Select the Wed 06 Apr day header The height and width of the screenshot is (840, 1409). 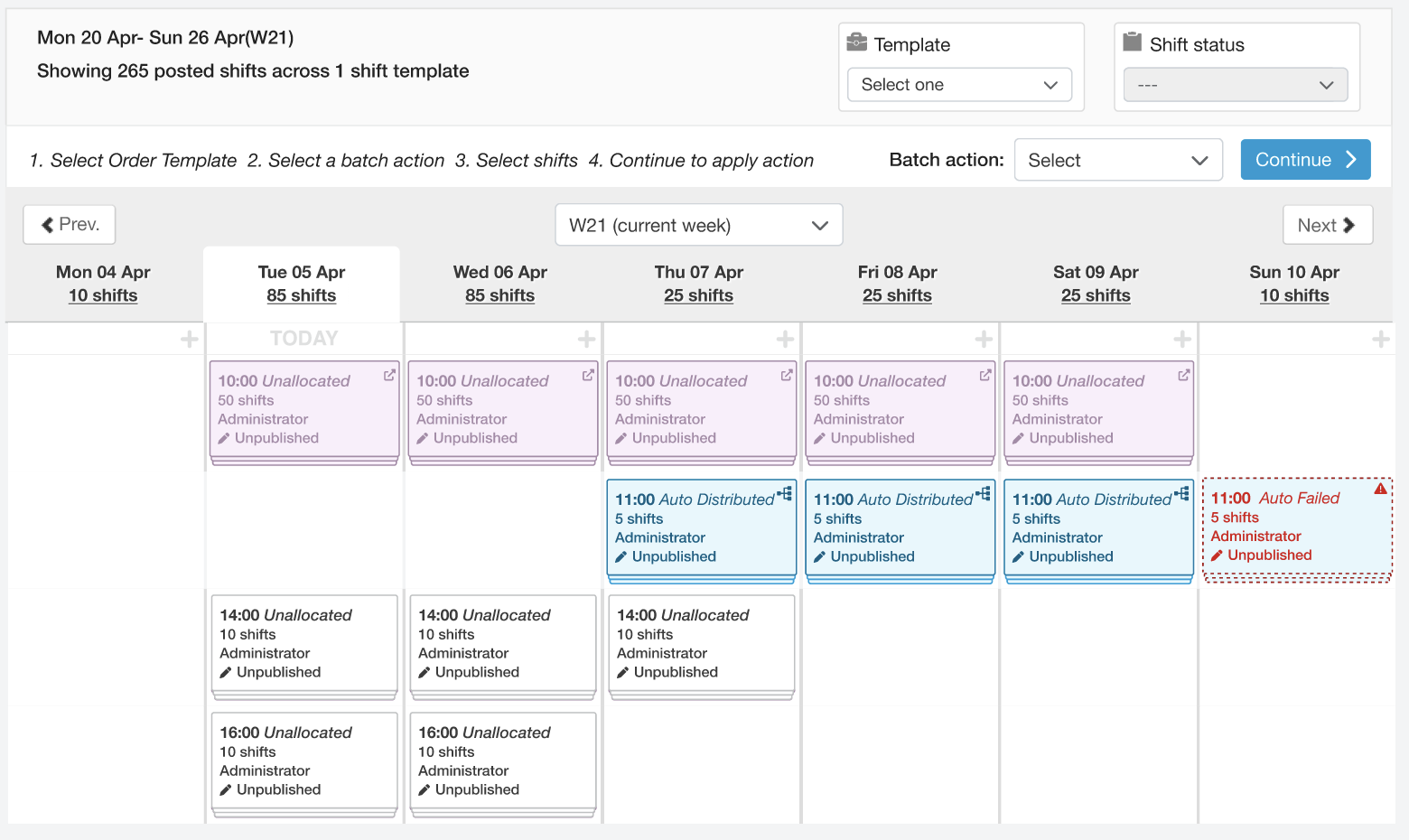click(499, 273)
